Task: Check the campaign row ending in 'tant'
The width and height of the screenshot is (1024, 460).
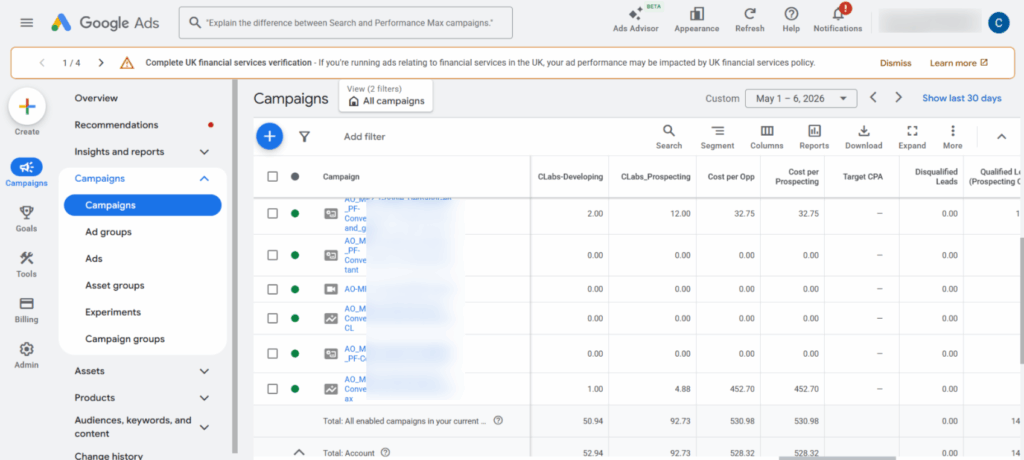Action: pos(272,255)
